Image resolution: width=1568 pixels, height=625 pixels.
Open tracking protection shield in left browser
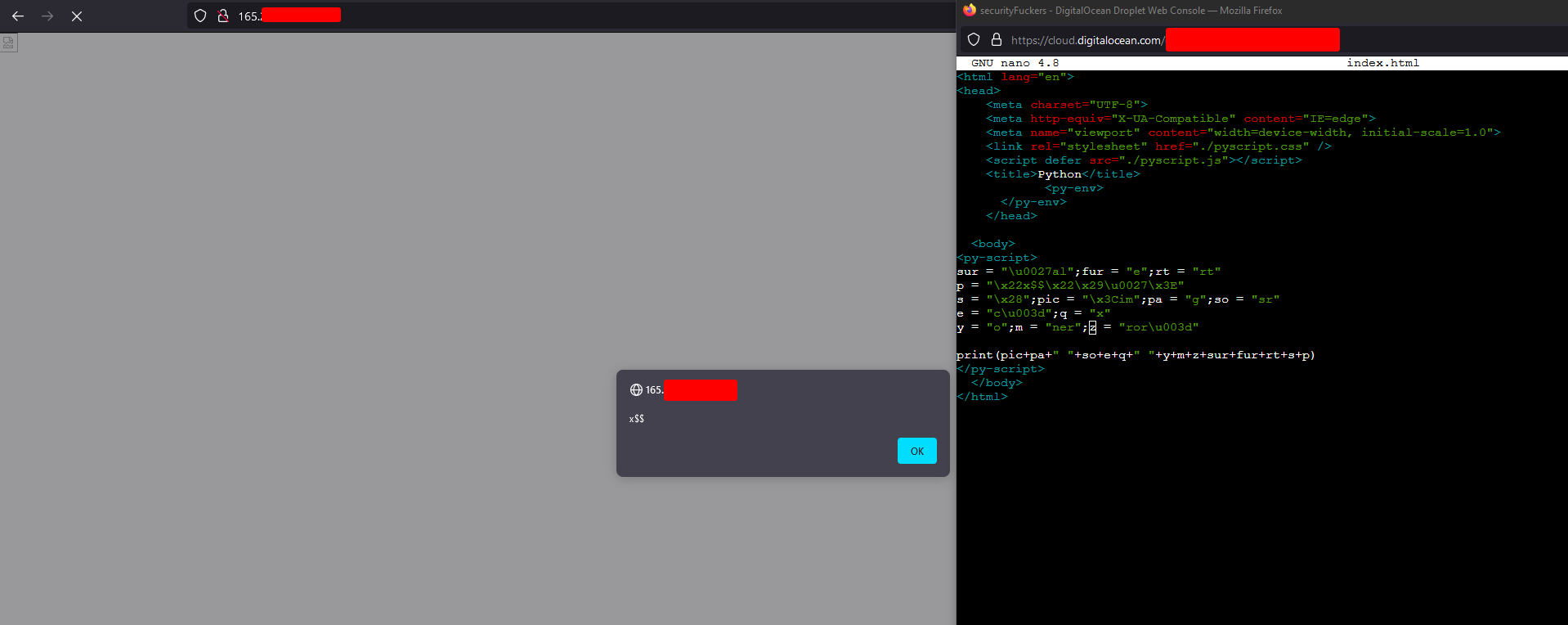pos(200,16)
